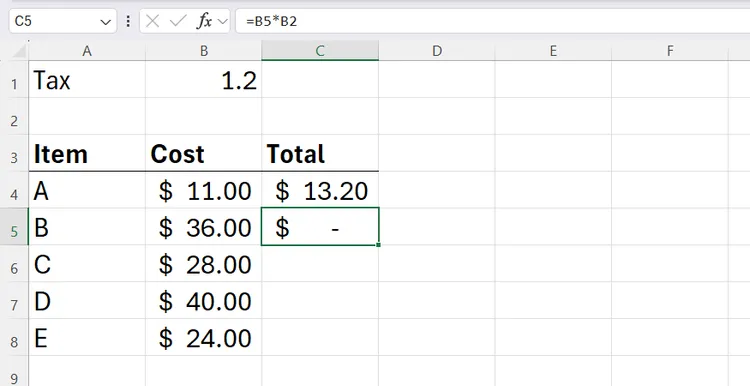Select row 6 header
Viewport: 750px width, 386px height.
click(x=14, y=264)
